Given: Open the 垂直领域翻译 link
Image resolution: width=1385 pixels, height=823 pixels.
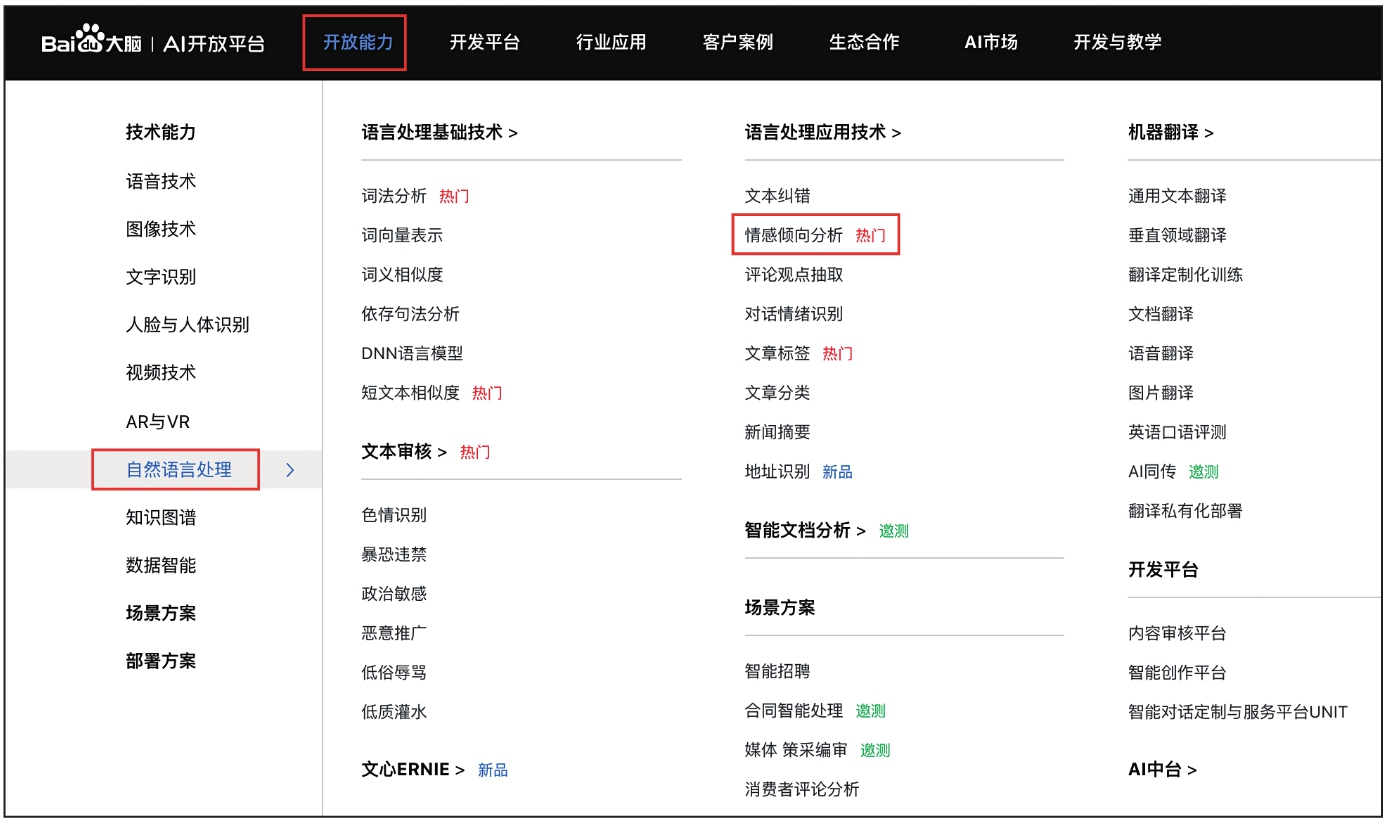Looking at the screenshot, I should (1177, 236).
